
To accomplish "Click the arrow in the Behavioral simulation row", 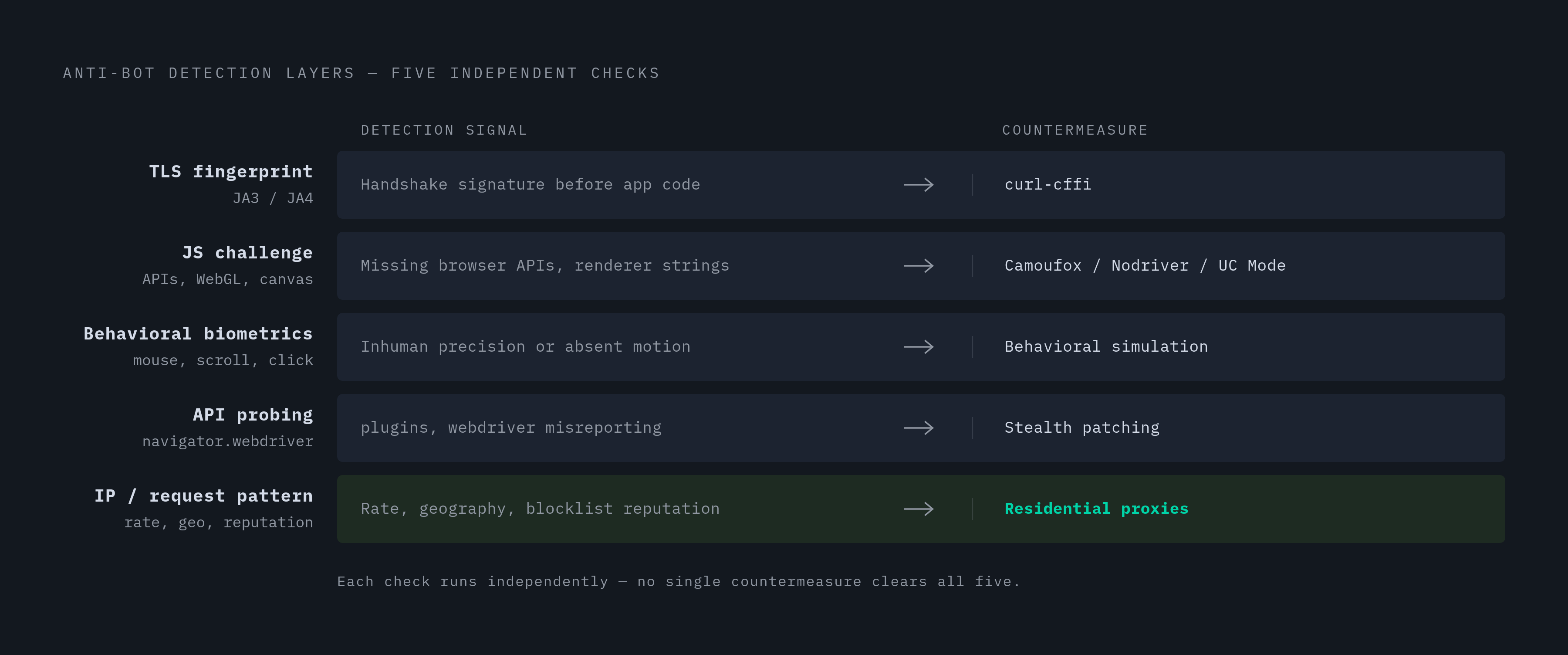I will [x=919, y=347].
